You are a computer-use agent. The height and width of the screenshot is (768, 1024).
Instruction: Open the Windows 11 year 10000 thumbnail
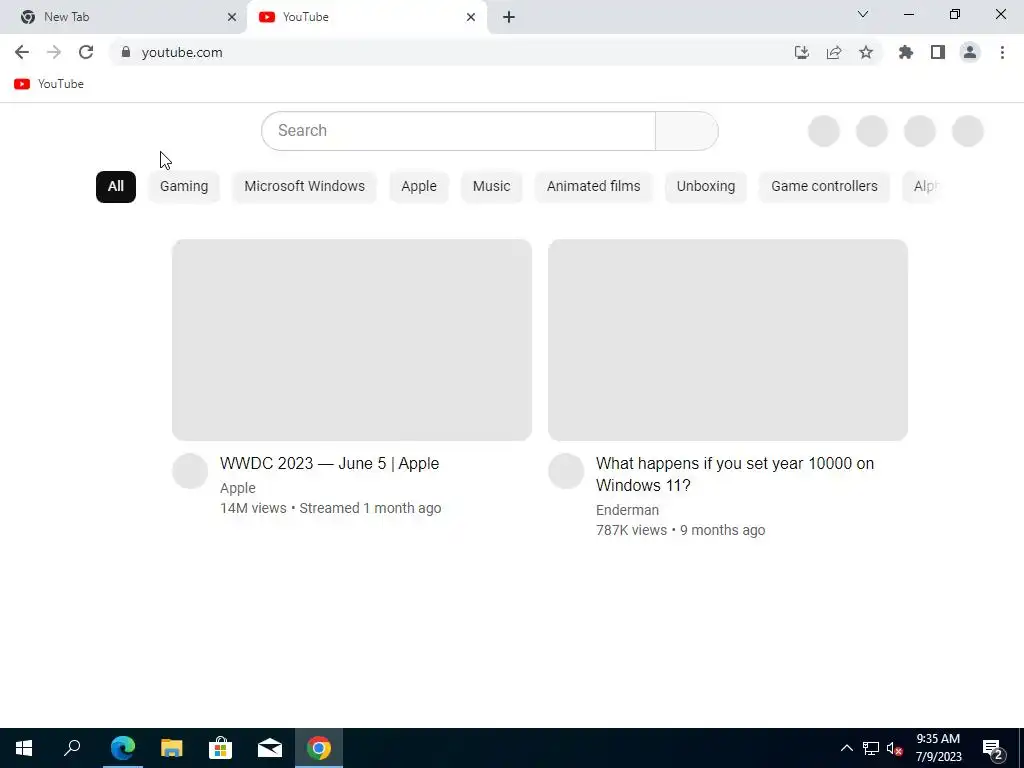click(x=728, y=340)
